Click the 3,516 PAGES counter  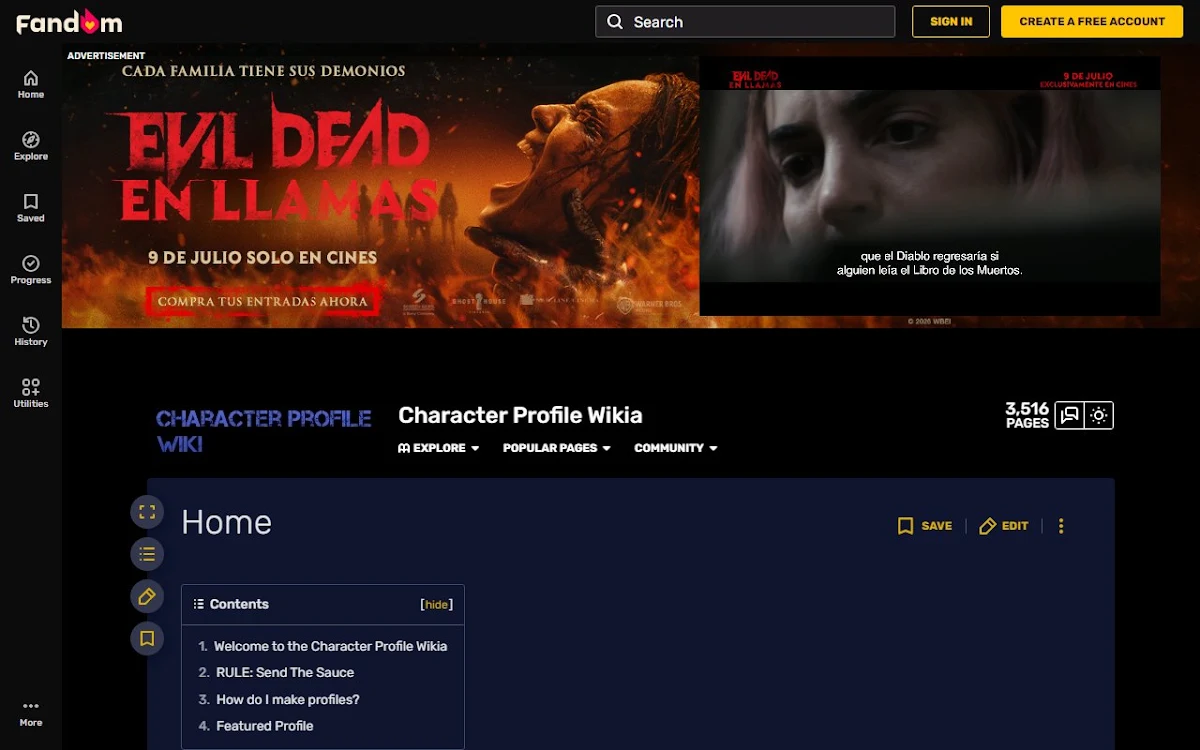[1027, 415]
